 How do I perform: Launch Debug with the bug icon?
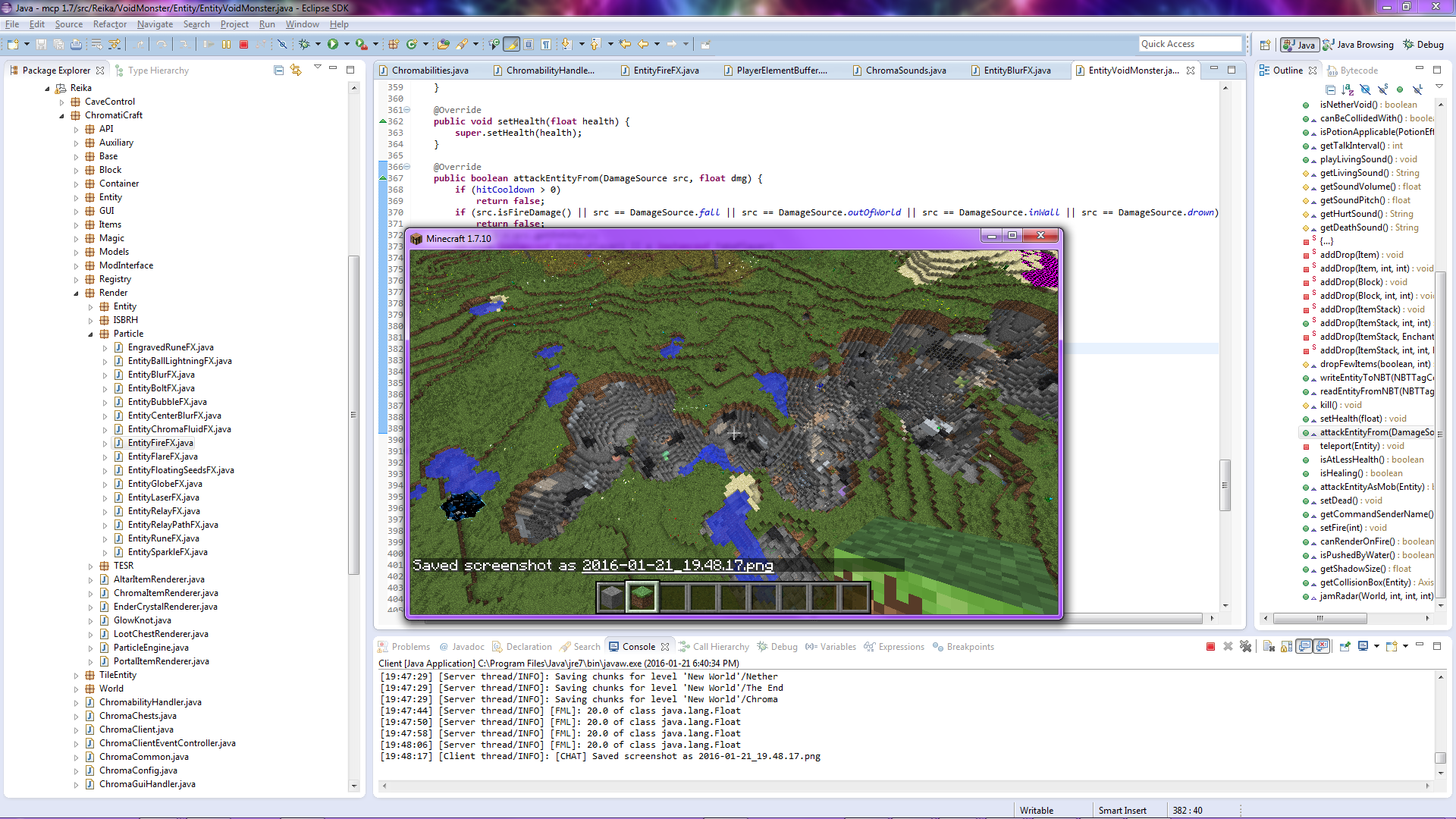point(304,44)
